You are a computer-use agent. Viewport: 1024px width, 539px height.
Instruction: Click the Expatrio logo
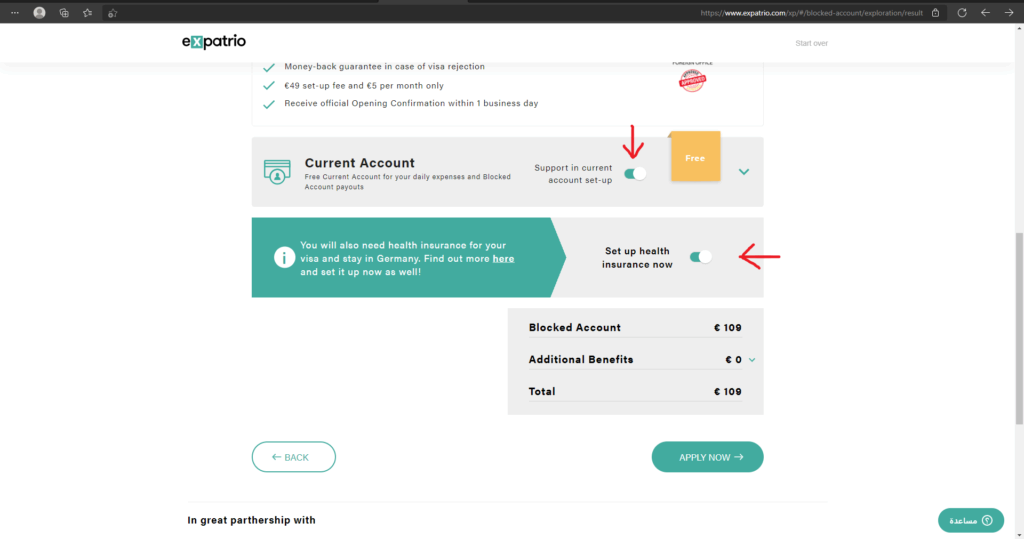pyautogui.click(x=214, y=42)
